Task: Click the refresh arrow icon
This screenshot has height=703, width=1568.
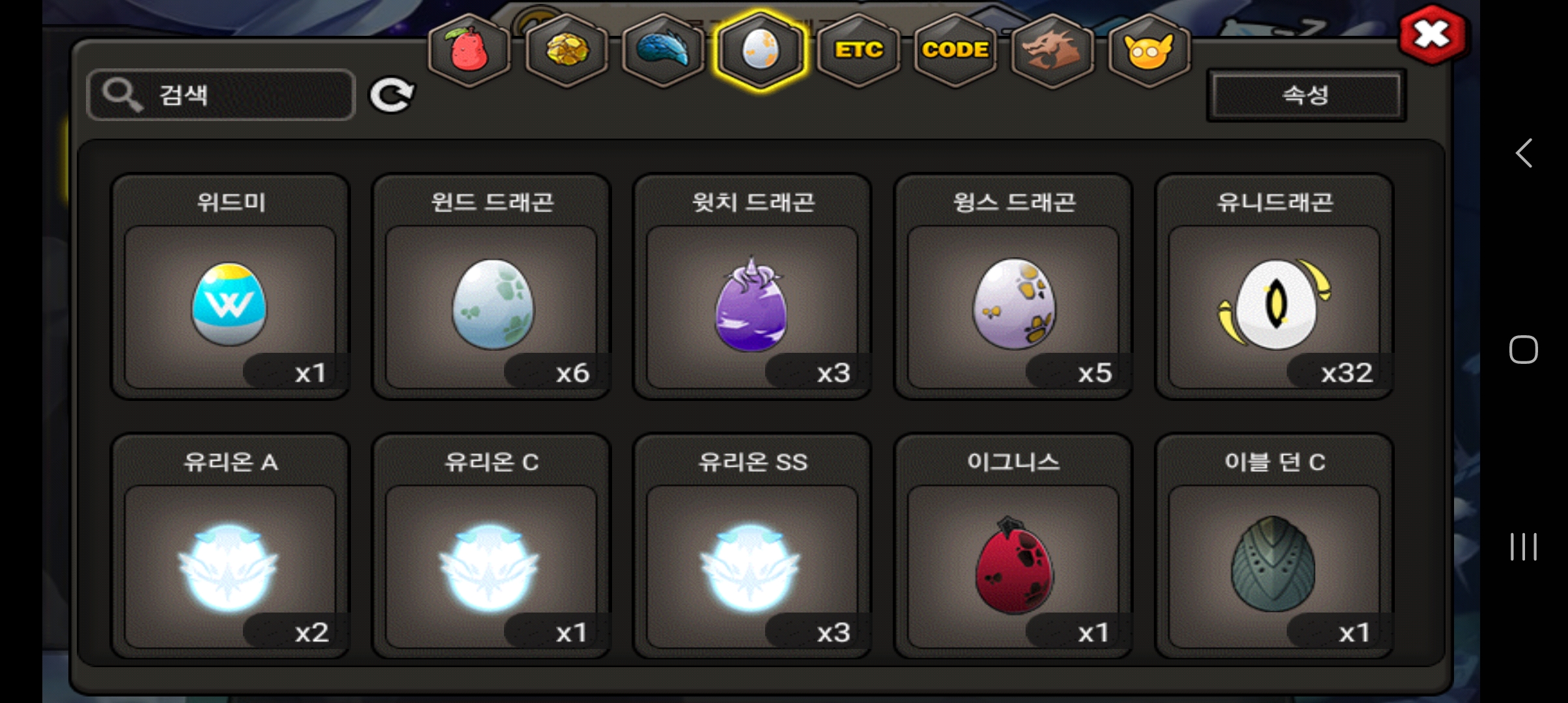Action: pyautogui.click(x=391, y=96)
